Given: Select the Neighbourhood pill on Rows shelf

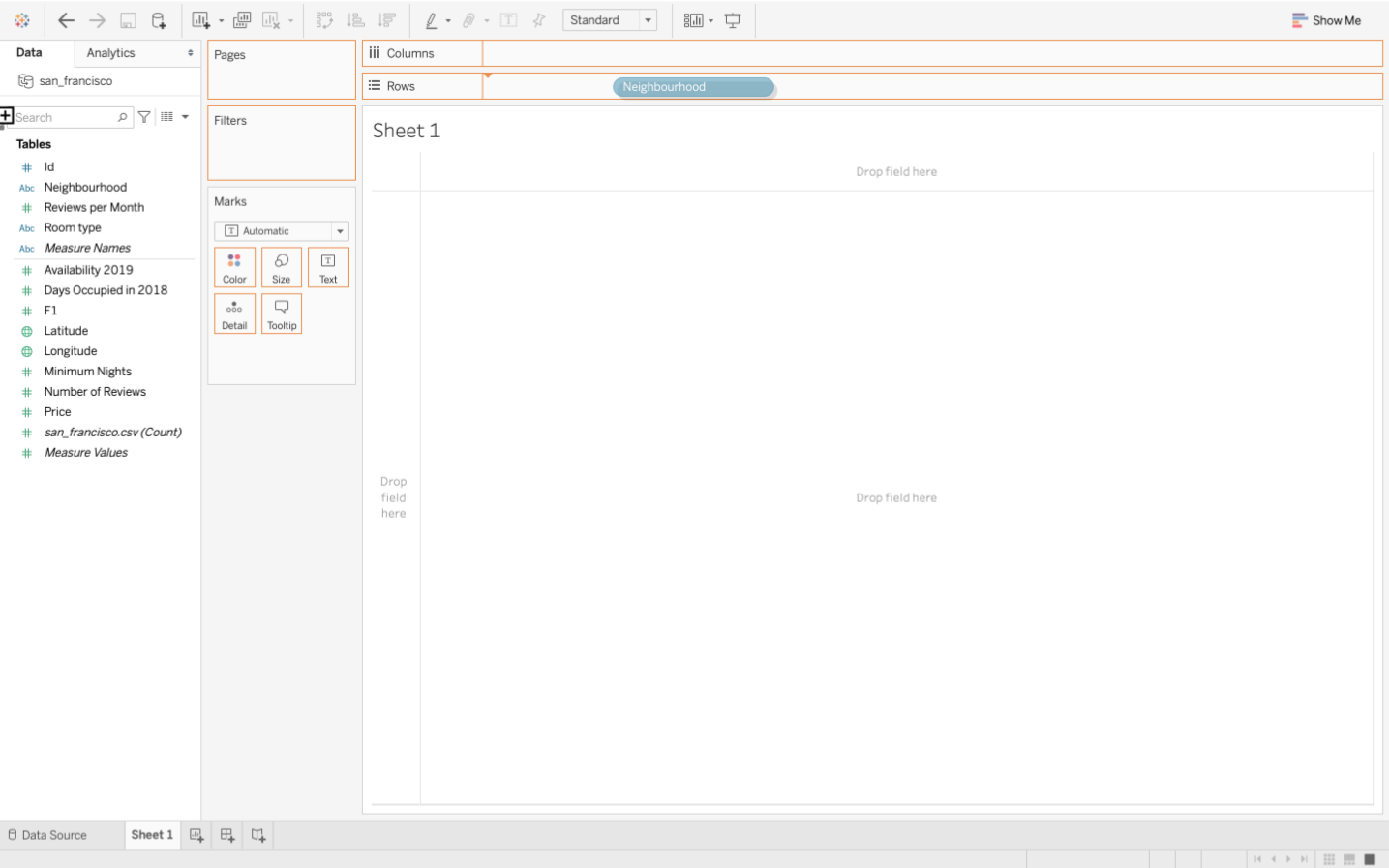Looking at the screenshot, I should pos(694,87).
